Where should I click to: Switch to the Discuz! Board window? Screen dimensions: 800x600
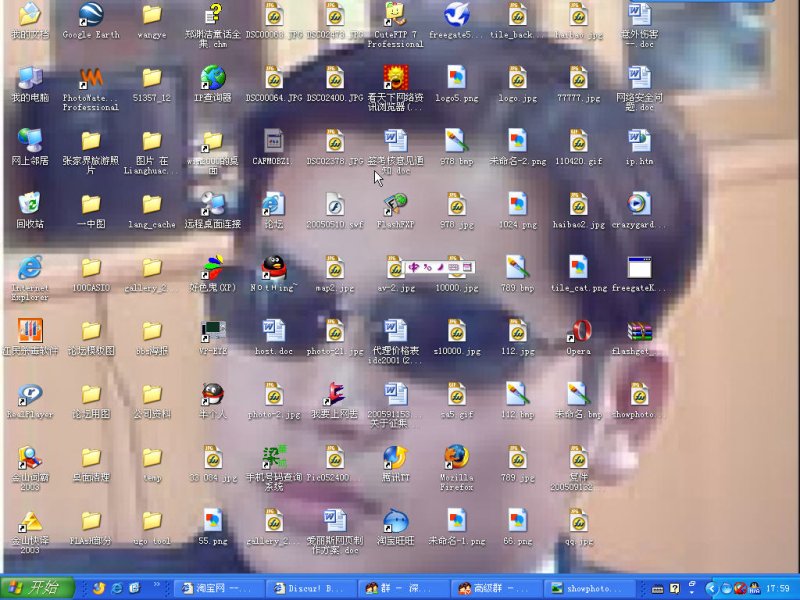[310, 589]
